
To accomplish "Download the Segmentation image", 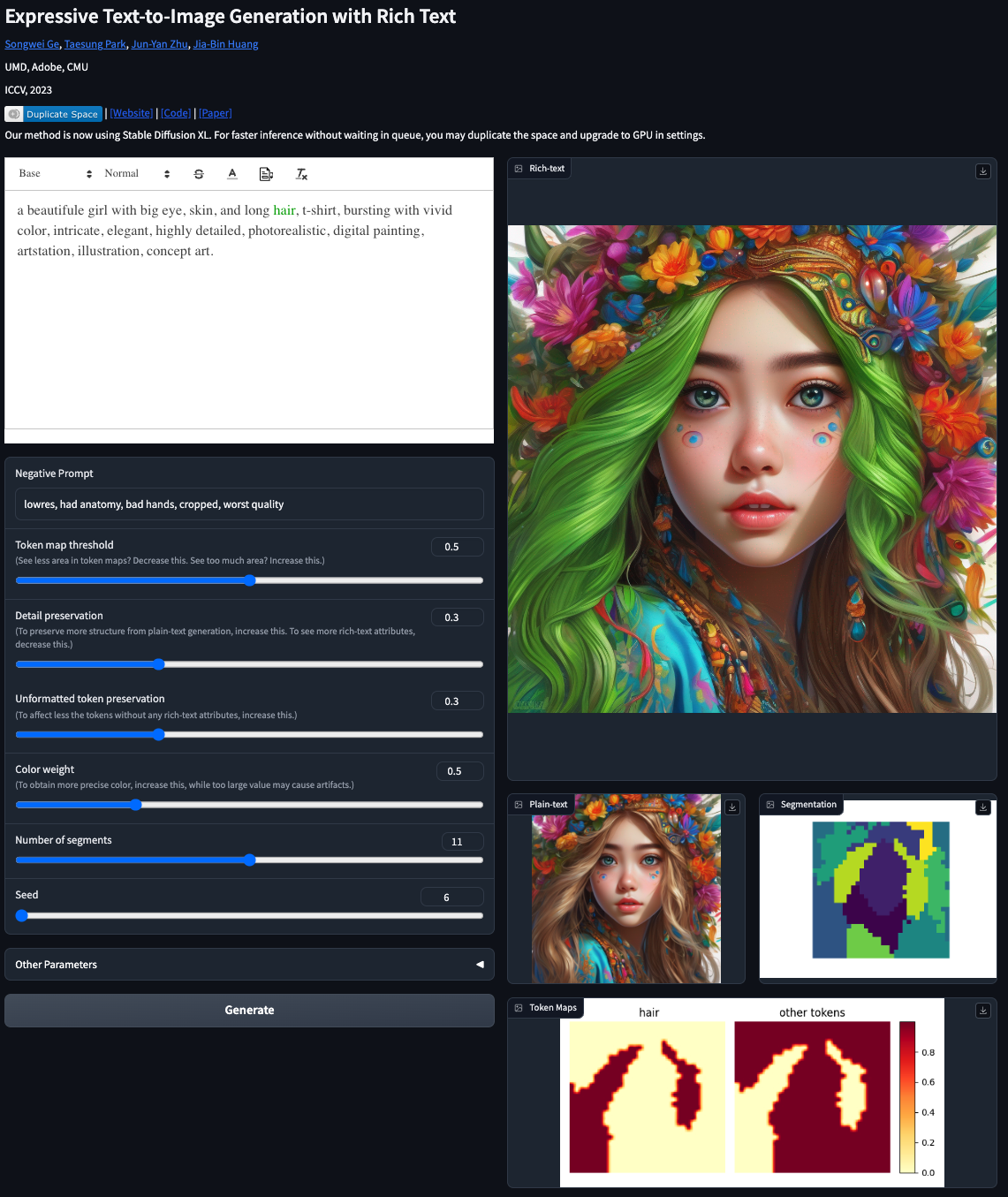I will pos(982,807).
